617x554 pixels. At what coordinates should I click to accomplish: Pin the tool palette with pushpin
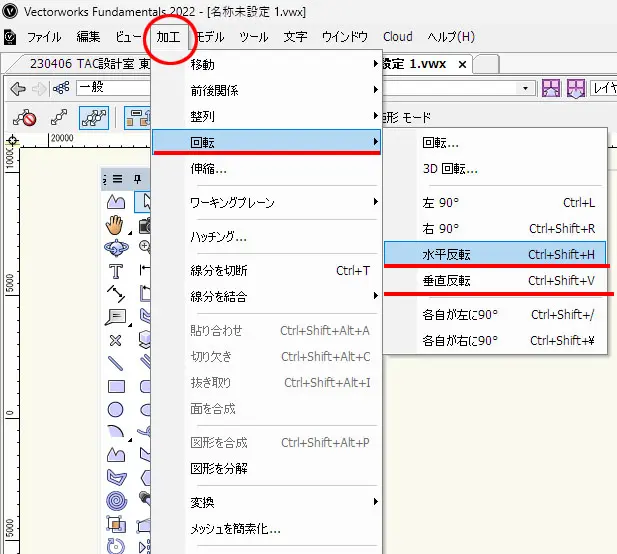(137, 179)
